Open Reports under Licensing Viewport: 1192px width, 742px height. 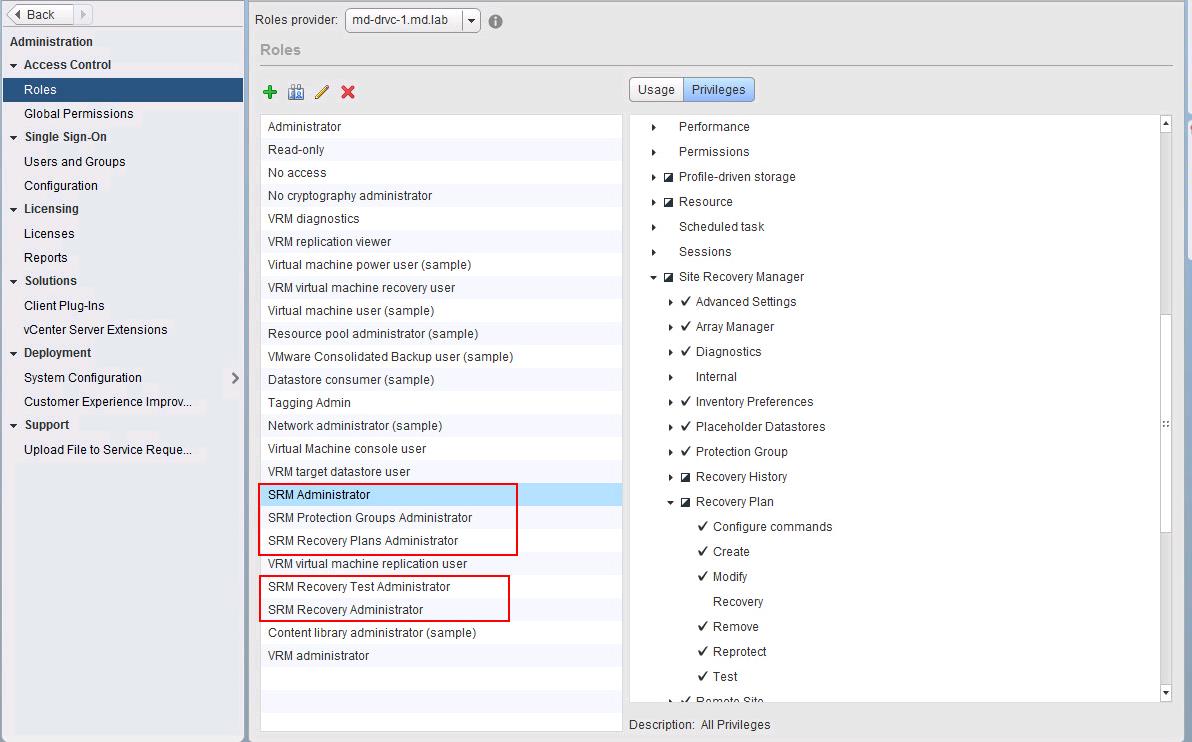pos(46,258)
